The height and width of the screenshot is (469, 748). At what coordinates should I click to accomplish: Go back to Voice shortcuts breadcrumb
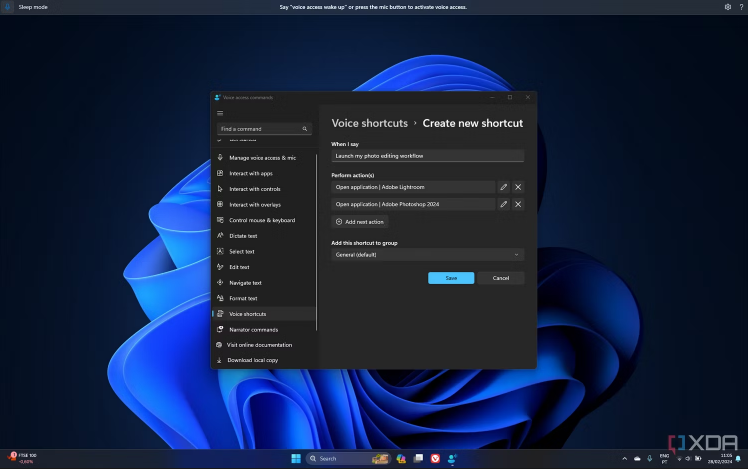(370, 123)
